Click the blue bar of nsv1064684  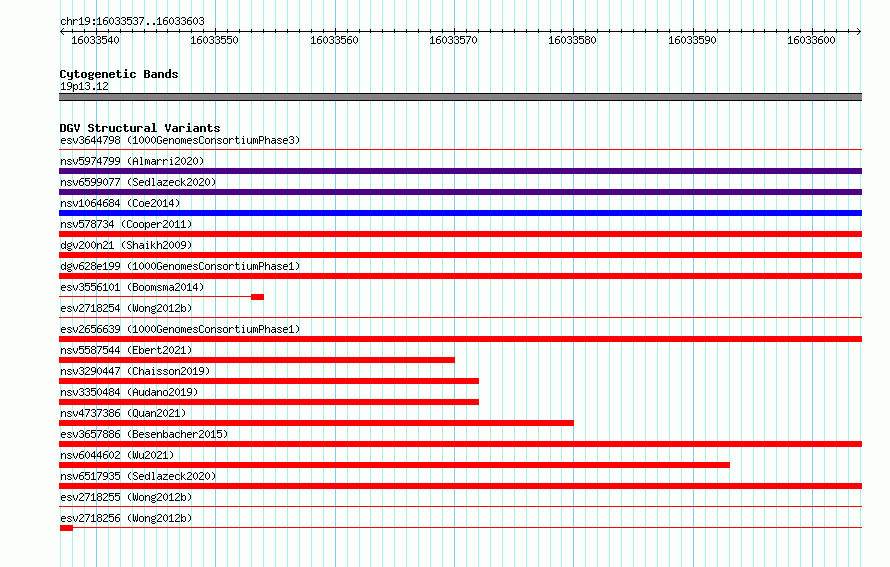point(460,213)
